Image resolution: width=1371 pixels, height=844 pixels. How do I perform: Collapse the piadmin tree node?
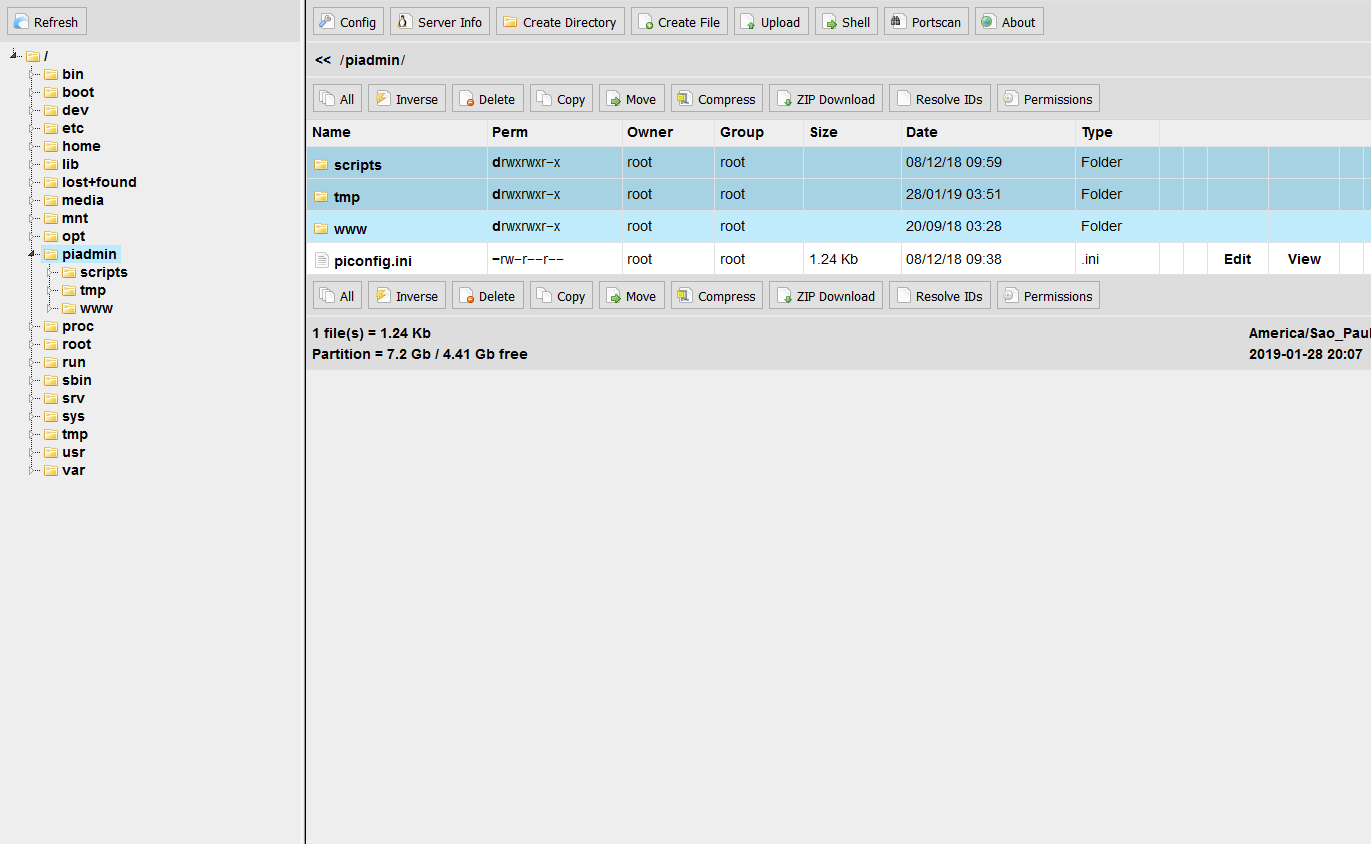[33, 254]
